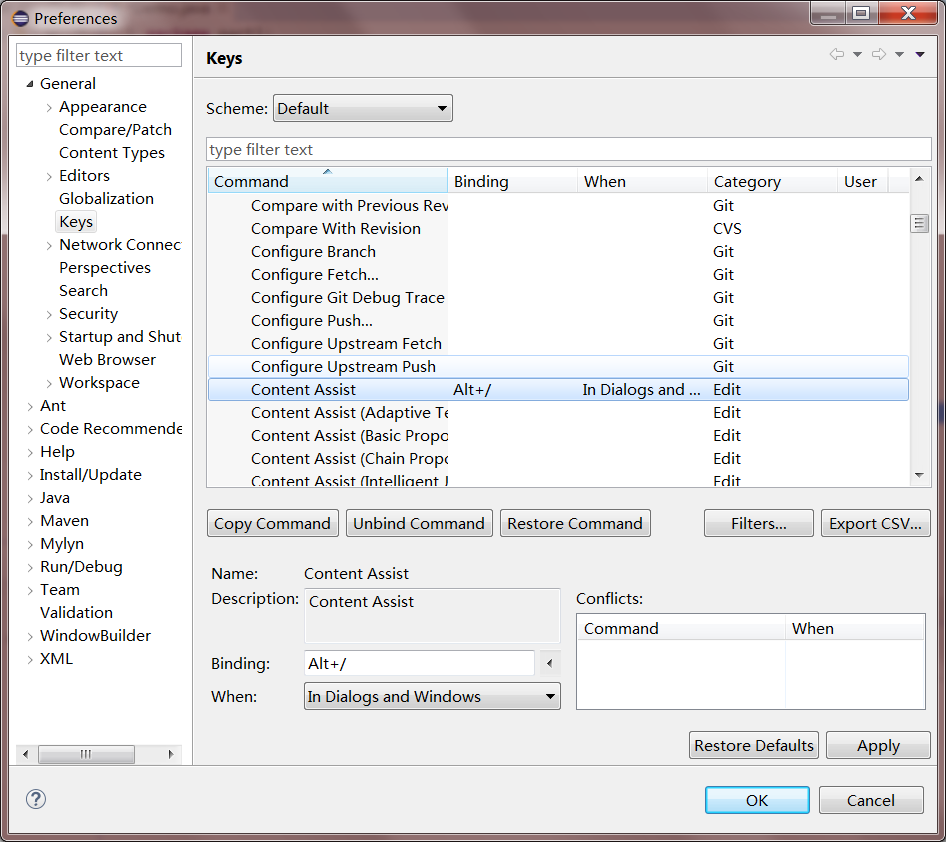Focus the sidebar type filter text field

pyautogui.click(x=98, y=55)
